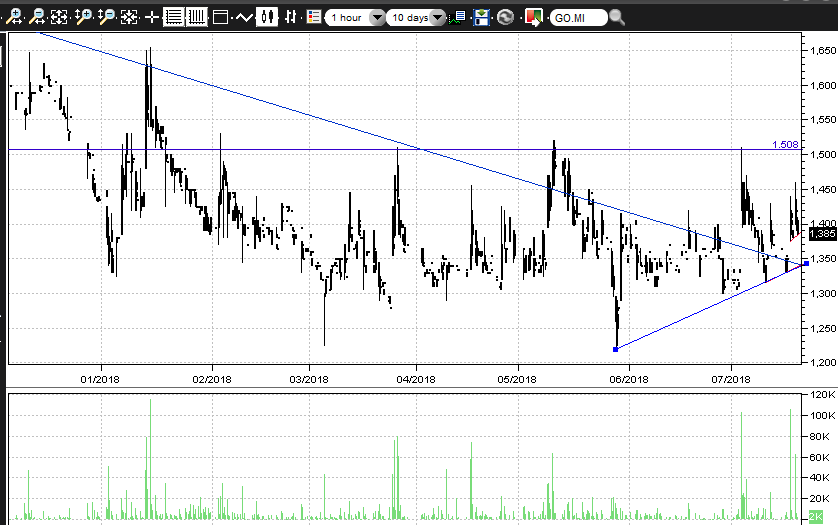Open the chart legend settings icon

[314, 17]
